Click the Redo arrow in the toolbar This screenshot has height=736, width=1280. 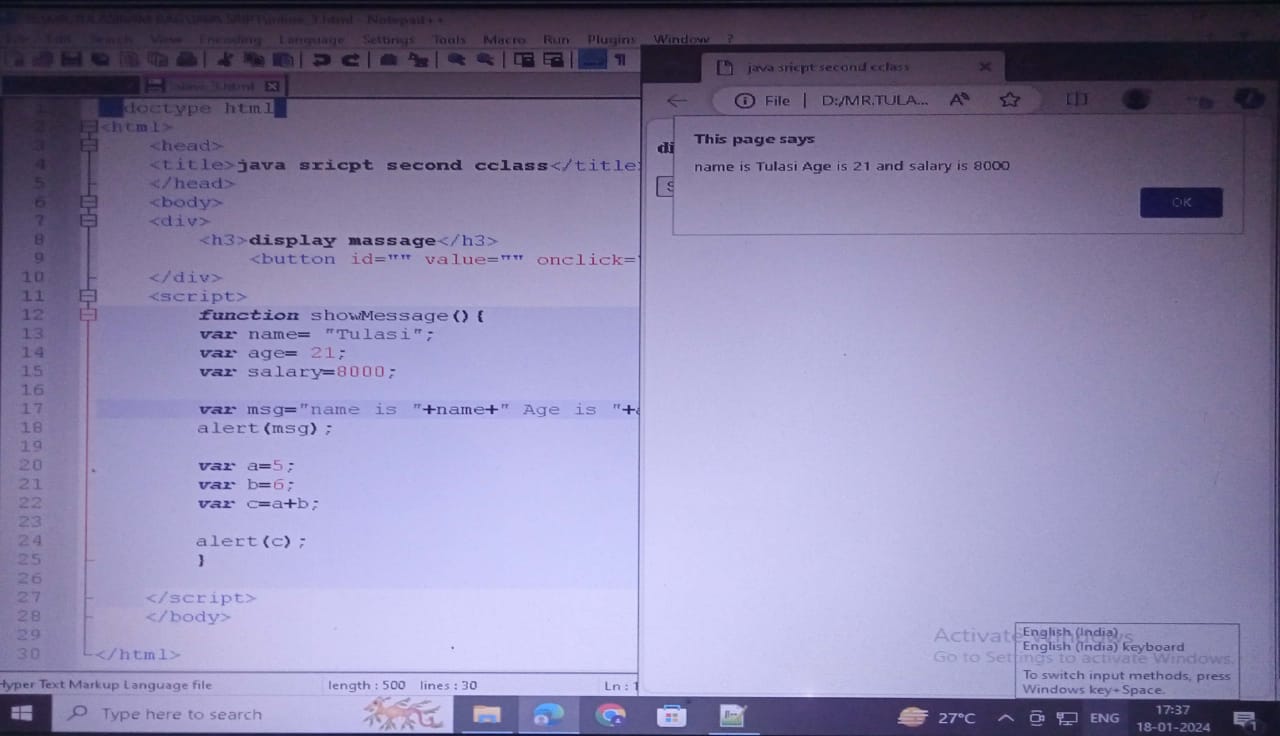pos(349,60)
